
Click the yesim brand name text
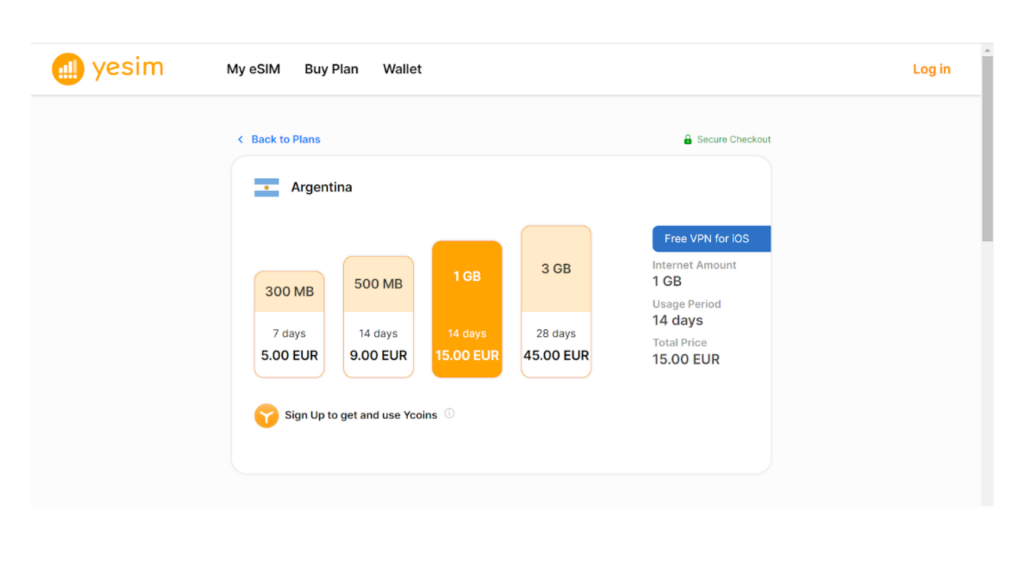click(x=127, y=69)
